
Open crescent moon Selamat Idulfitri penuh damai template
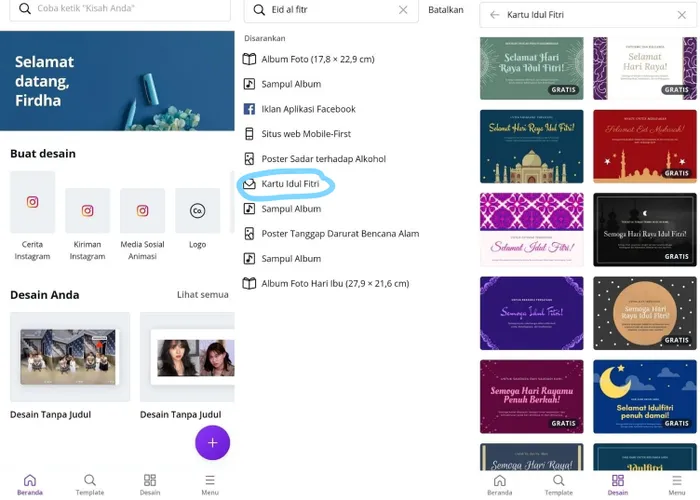coord(645,396)
